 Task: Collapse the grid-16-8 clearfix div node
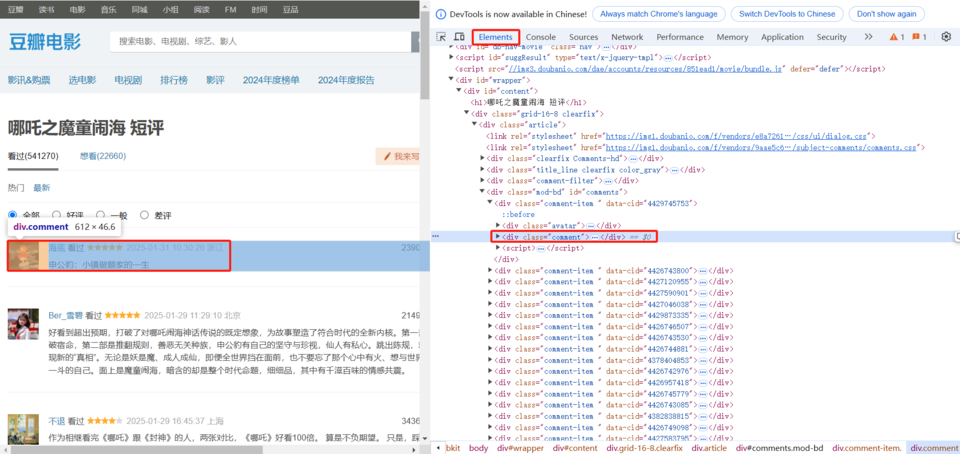tap(467, 114)
